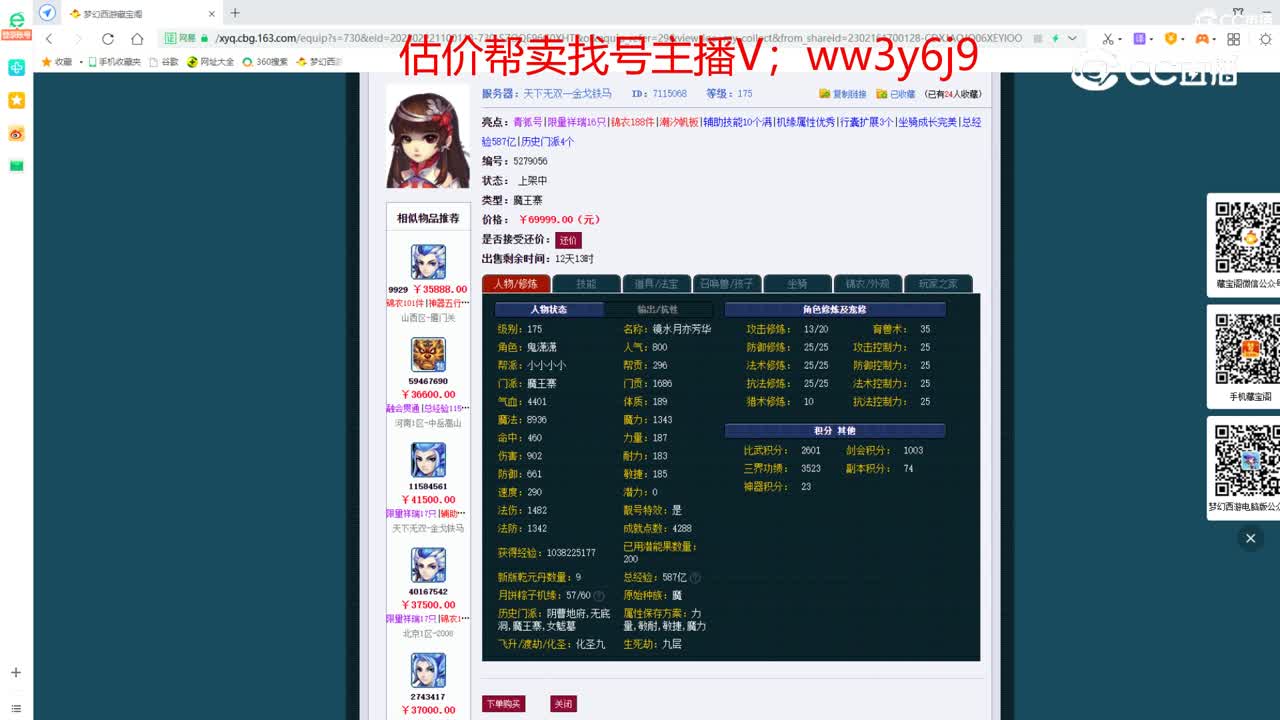Click the purple extension icon in toolbar
Screen dimensions: 1280x720
1139,39
